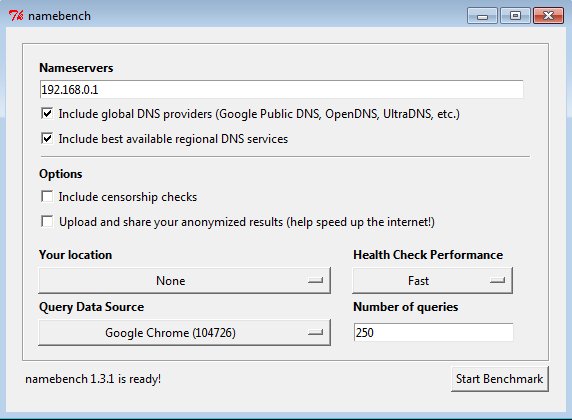Click the namebench Tk feather icon
This screenshot has width=572, height=420.
(16, 16)
